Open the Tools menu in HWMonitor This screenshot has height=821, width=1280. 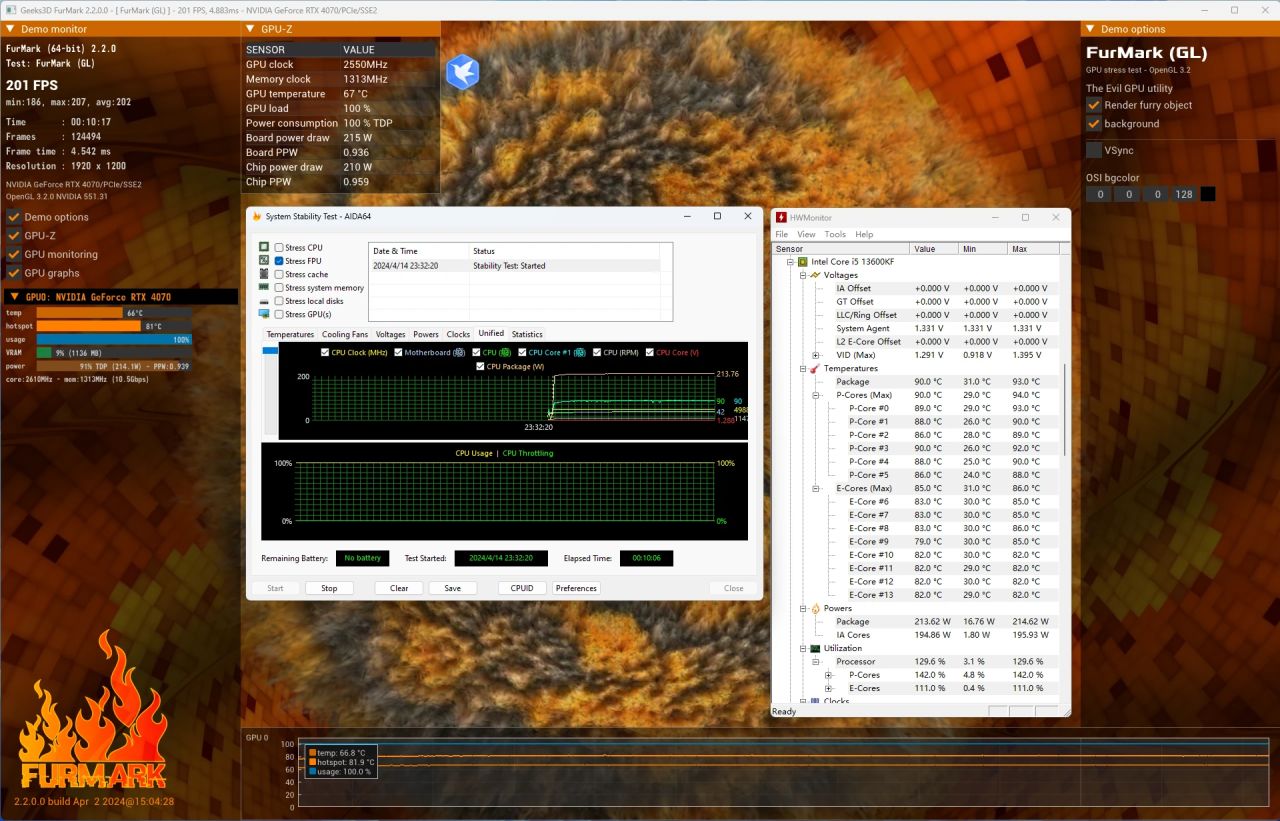click(x=834, y=234)
